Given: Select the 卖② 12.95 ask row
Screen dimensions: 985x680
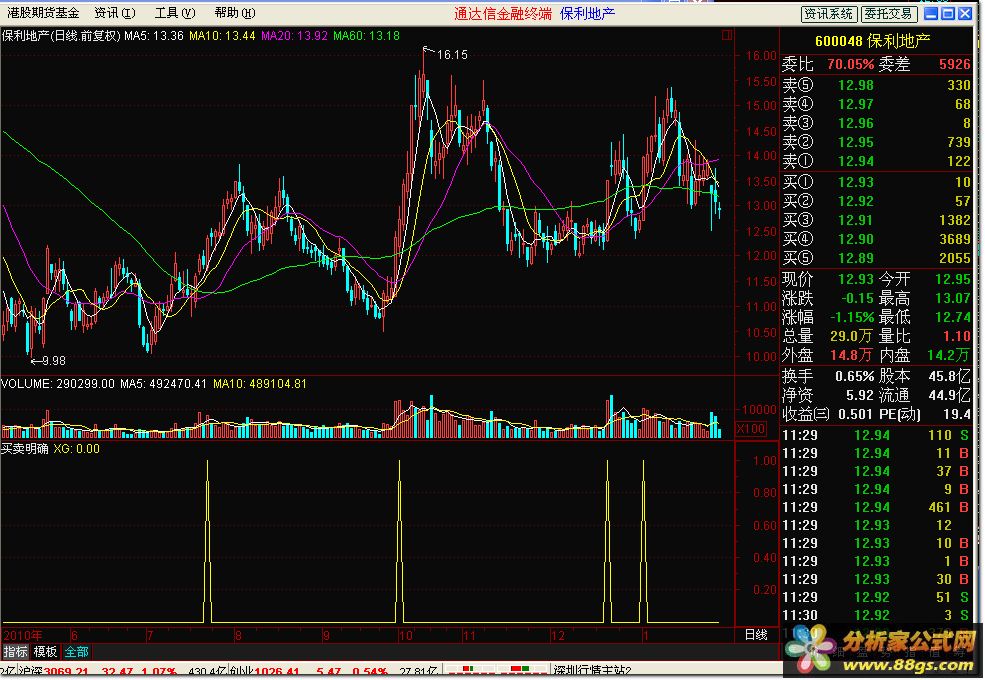Looking at the screenshot, I should pos(876,142).
